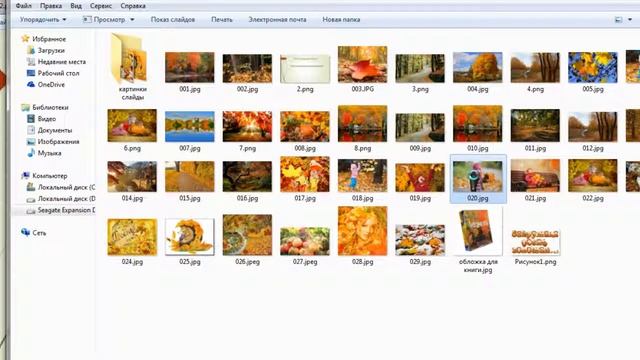Create a Новая папка
Screen dimensions: 640x360
coord(341,20)
